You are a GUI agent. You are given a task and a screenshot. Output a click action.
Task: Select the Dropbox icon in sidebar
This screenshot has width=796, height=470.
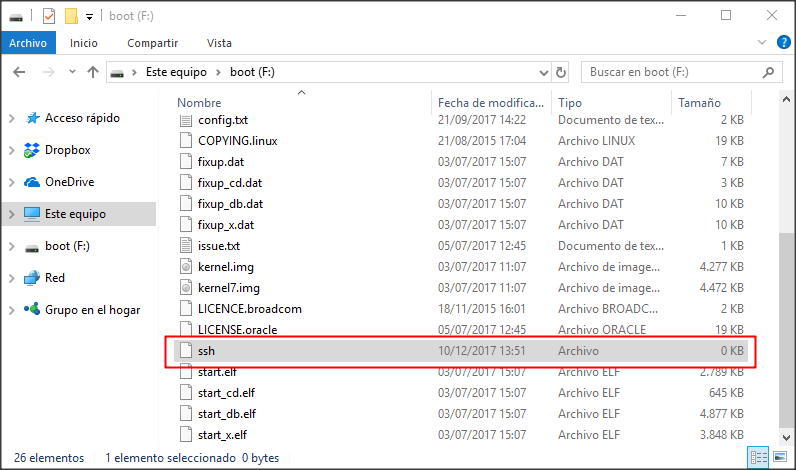coord(31,150)
